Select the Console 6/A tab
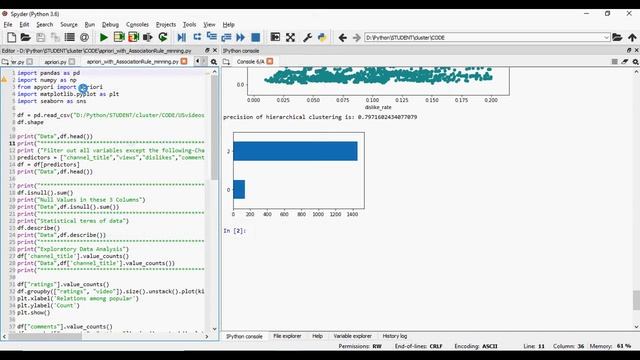Screen dimensions: 640x360 click(x=250, y=62)
